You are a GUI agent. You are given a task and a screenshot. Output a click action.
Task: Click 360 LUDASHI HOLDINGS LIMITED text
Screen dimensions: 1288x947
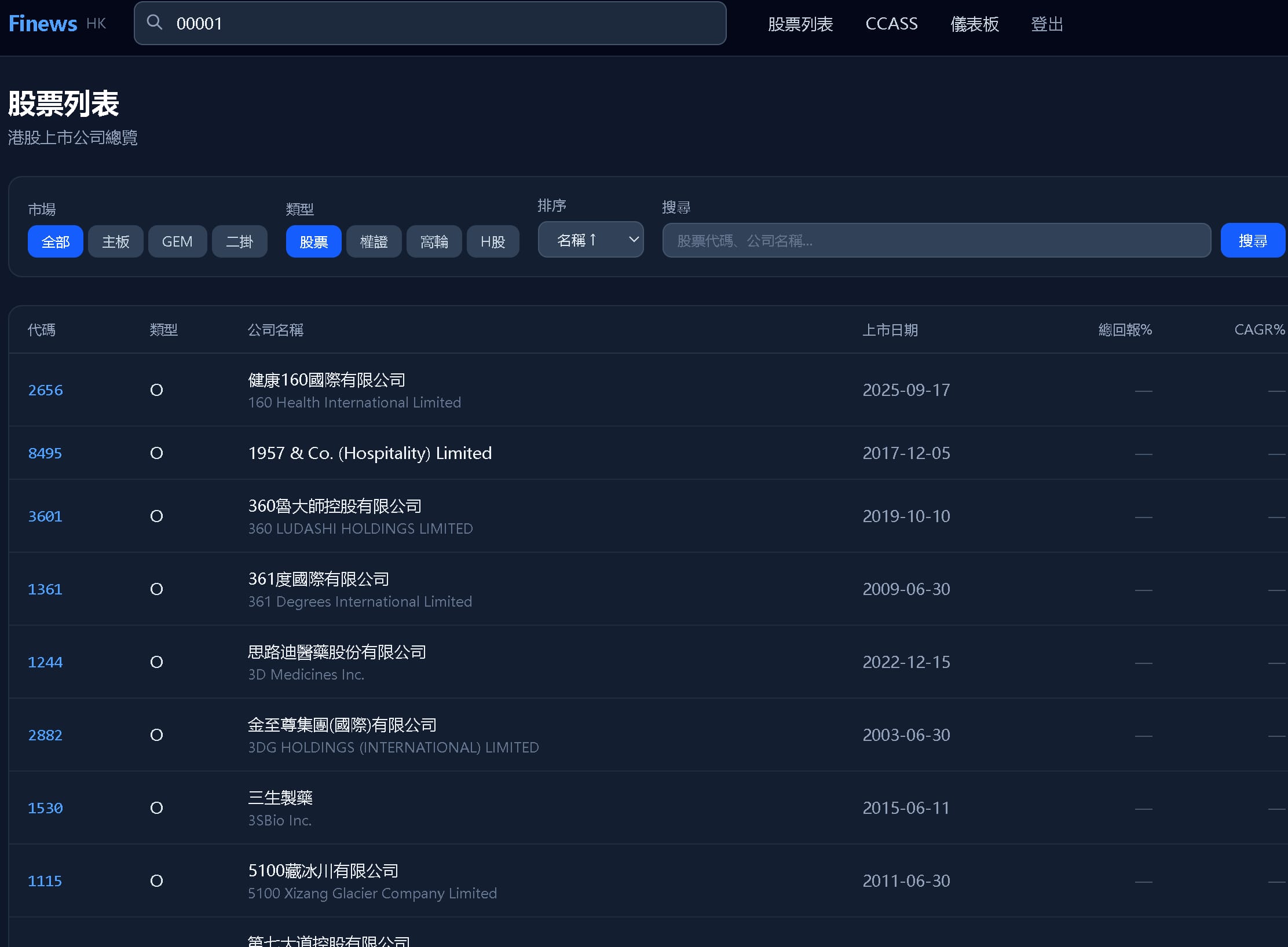(x=360, y=528)
